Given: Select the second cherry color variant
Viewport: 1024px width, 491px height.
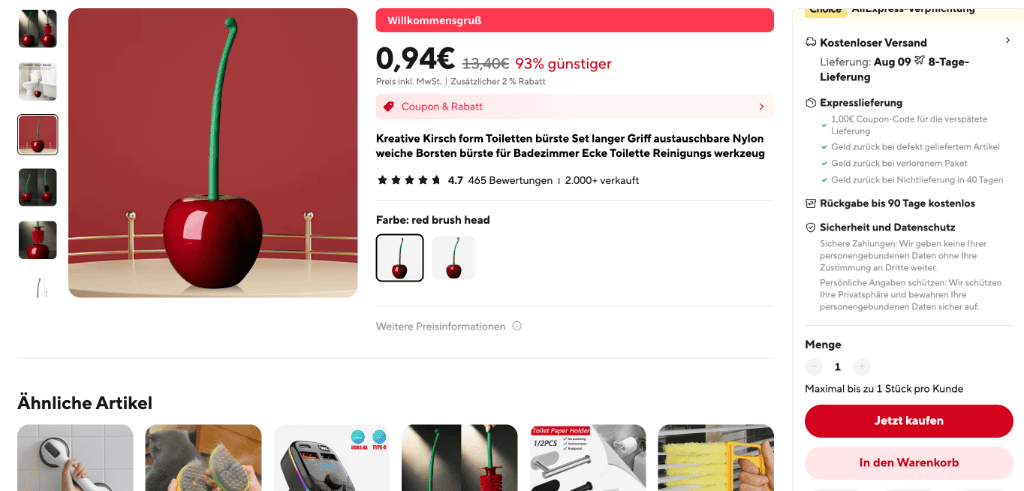Looking at the screenshot, I should click(454, 258).
